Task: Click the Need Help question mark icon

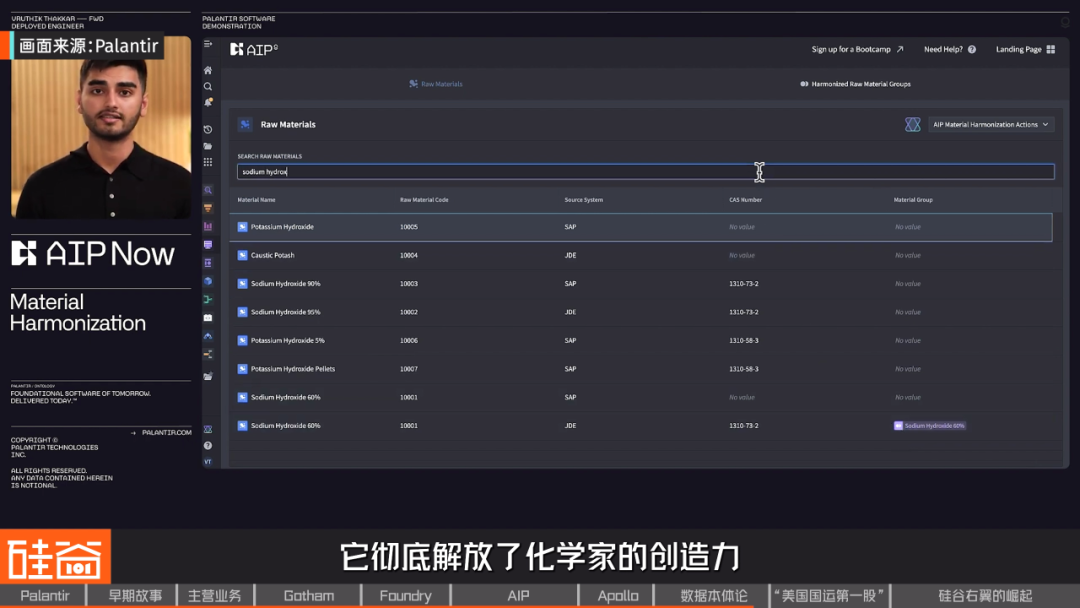Action: [x=972, y=49]
